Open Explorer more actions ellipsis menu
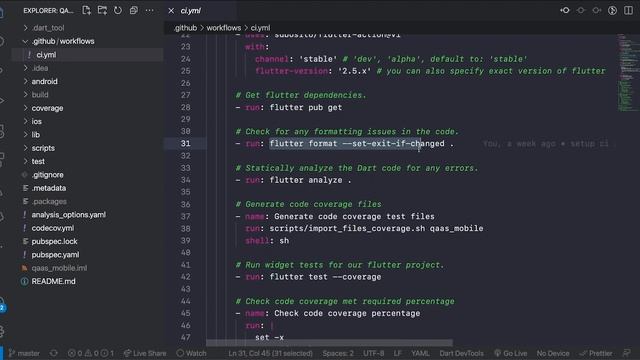The image size is (640, 360). 149,10
